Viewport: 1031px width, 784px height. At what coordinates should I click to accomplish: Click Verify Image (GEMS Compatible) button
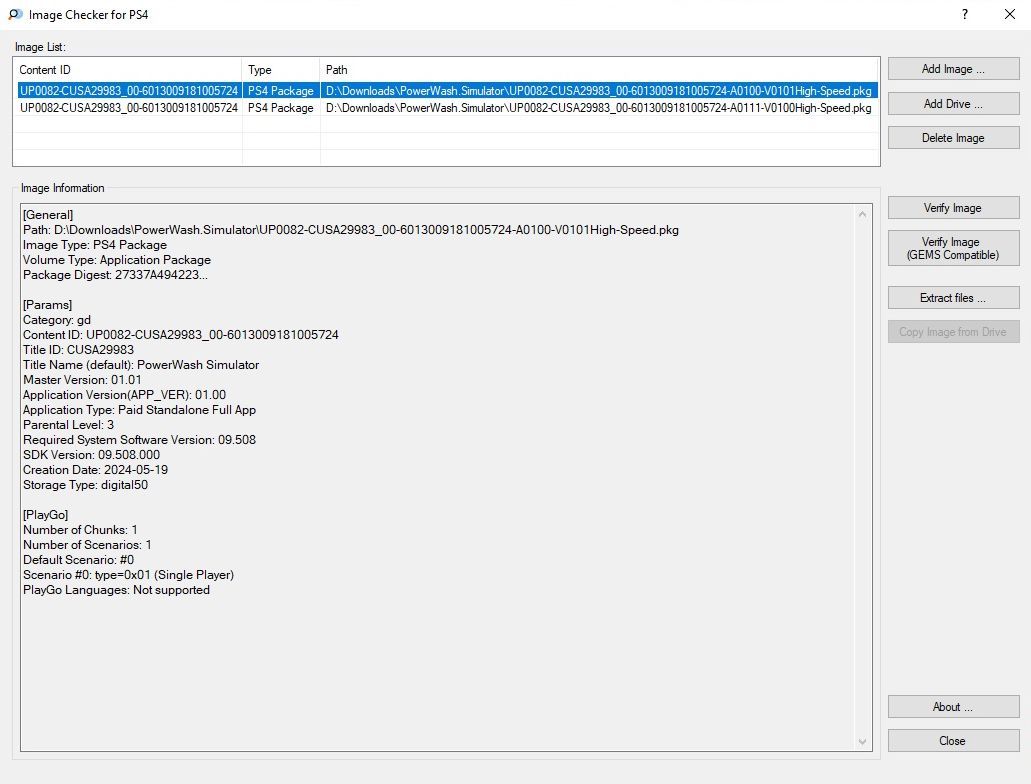(953, 249)
